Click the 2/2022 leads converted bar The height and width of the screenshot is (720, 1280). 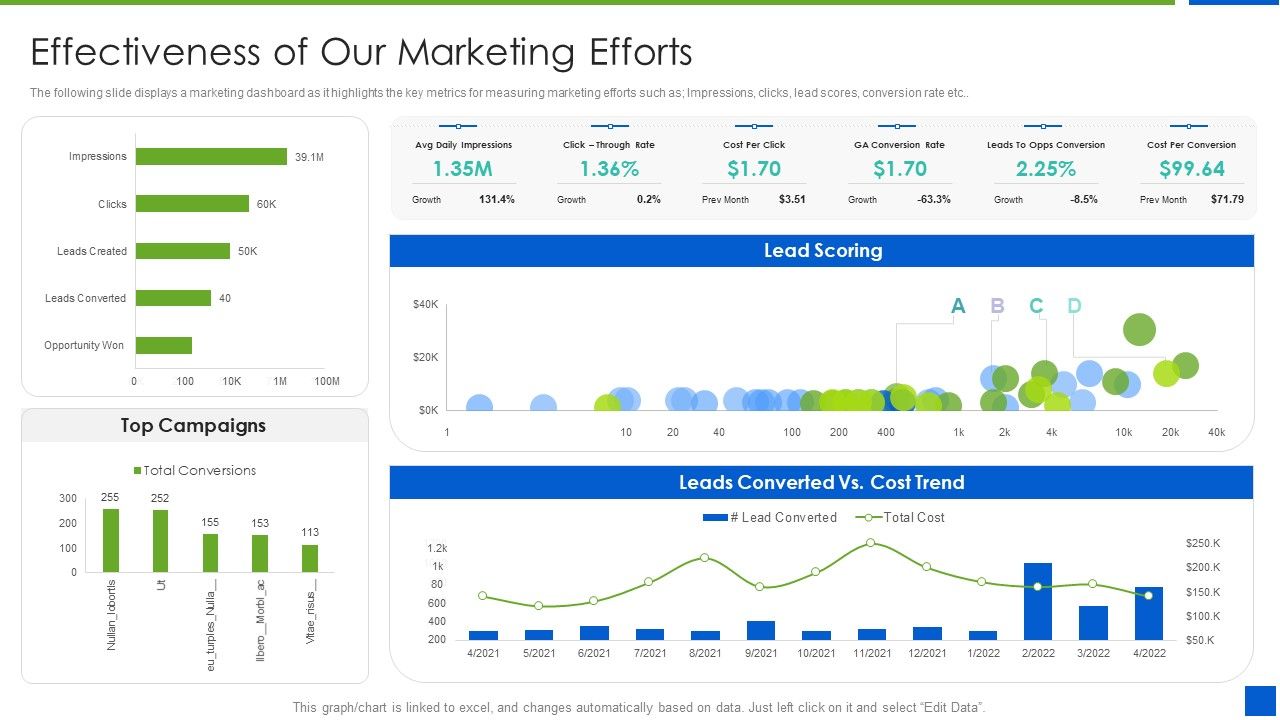(x=1038, y=601)
